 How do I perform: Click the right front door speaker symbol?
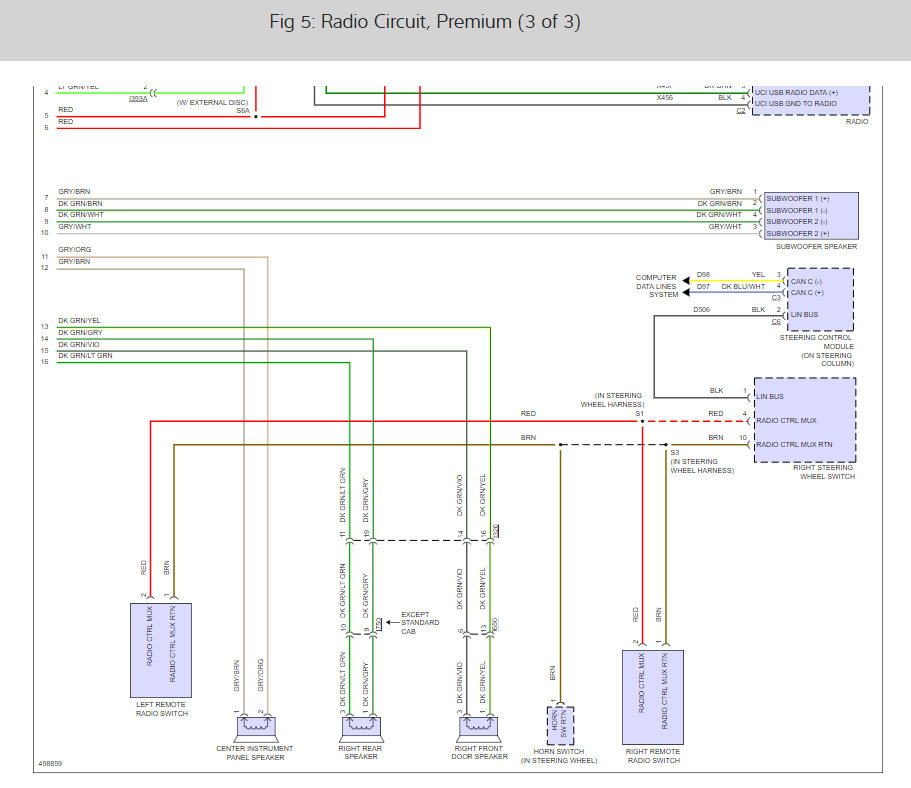478,728
